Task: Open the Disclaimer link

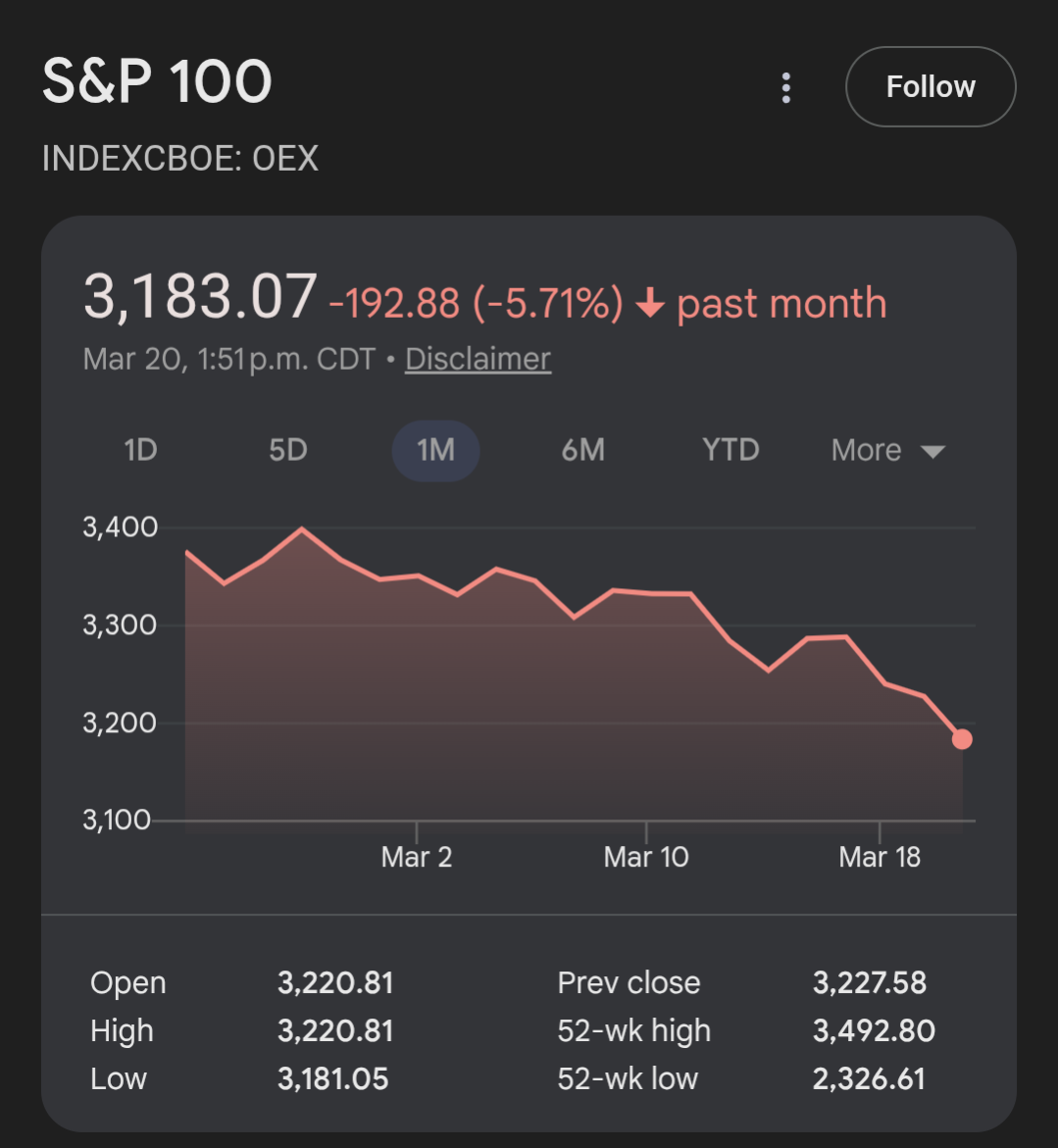Action: coord(478,359)
